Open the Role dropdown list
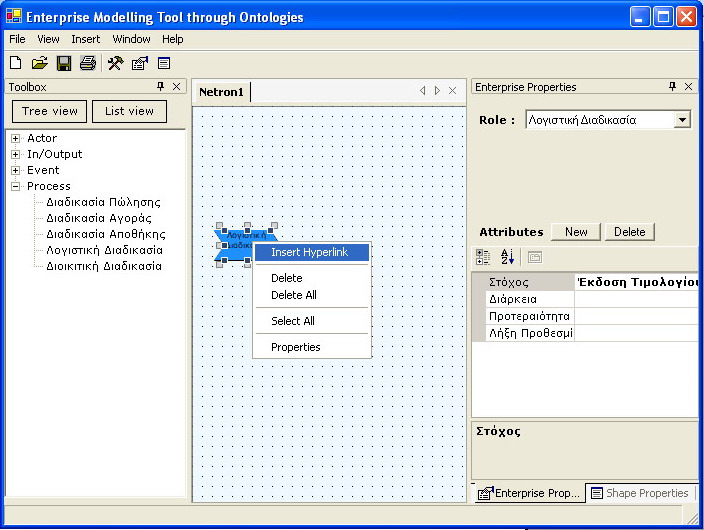This screenshot has width=704, height=530. 682,120
